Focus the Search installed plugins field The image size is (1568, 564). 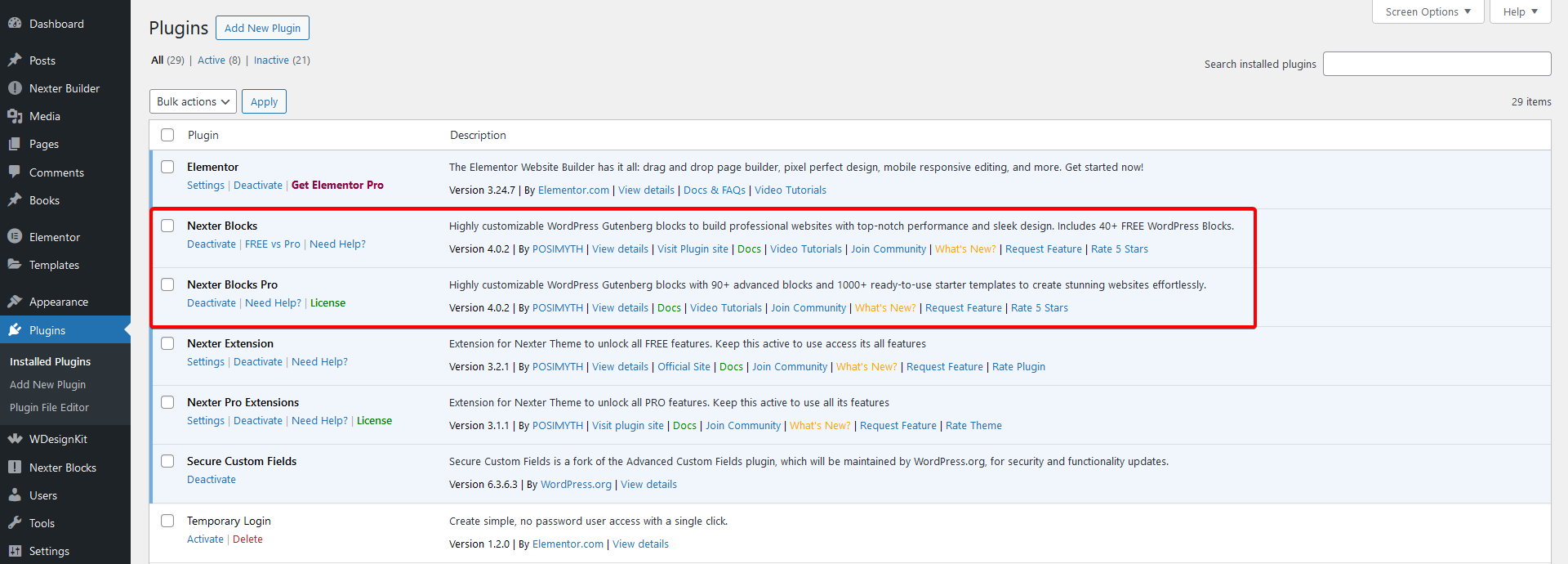[x=1437, y=64]
